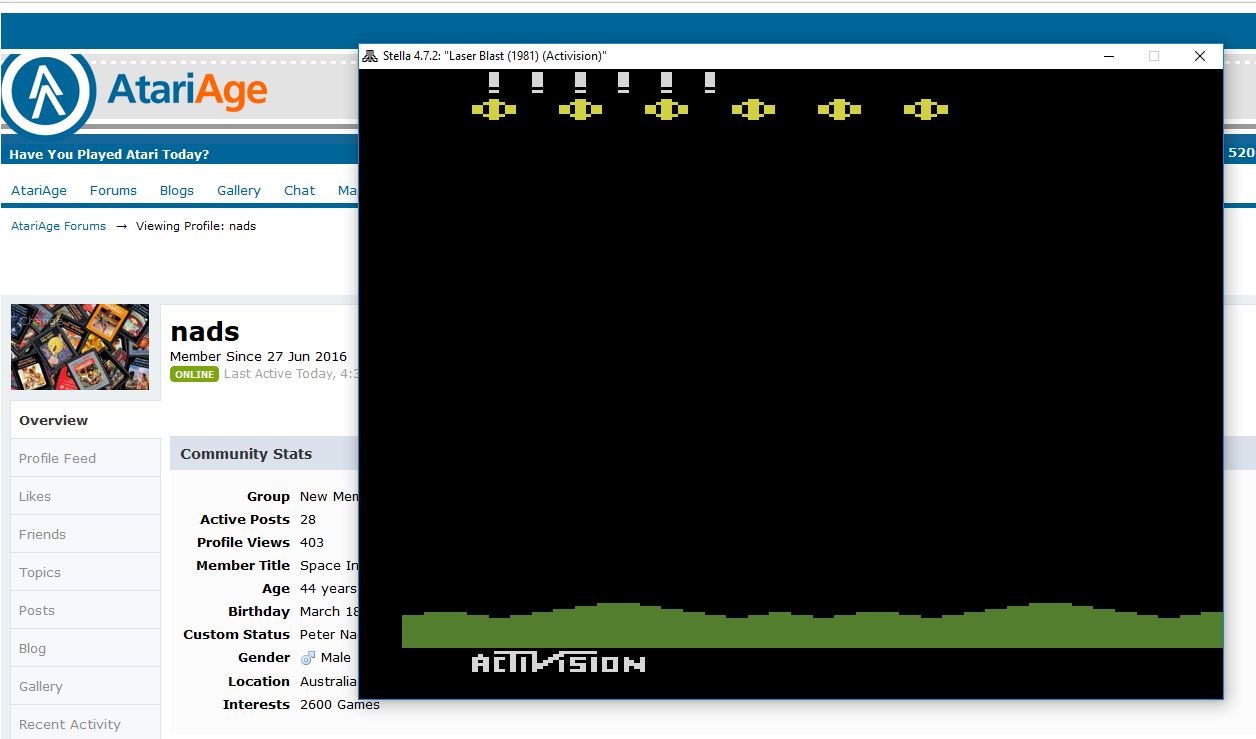The width and height of the screenshot is (1256, 739).
Task: Open the AtariAge navigation menu item
Action: [39, 190]
